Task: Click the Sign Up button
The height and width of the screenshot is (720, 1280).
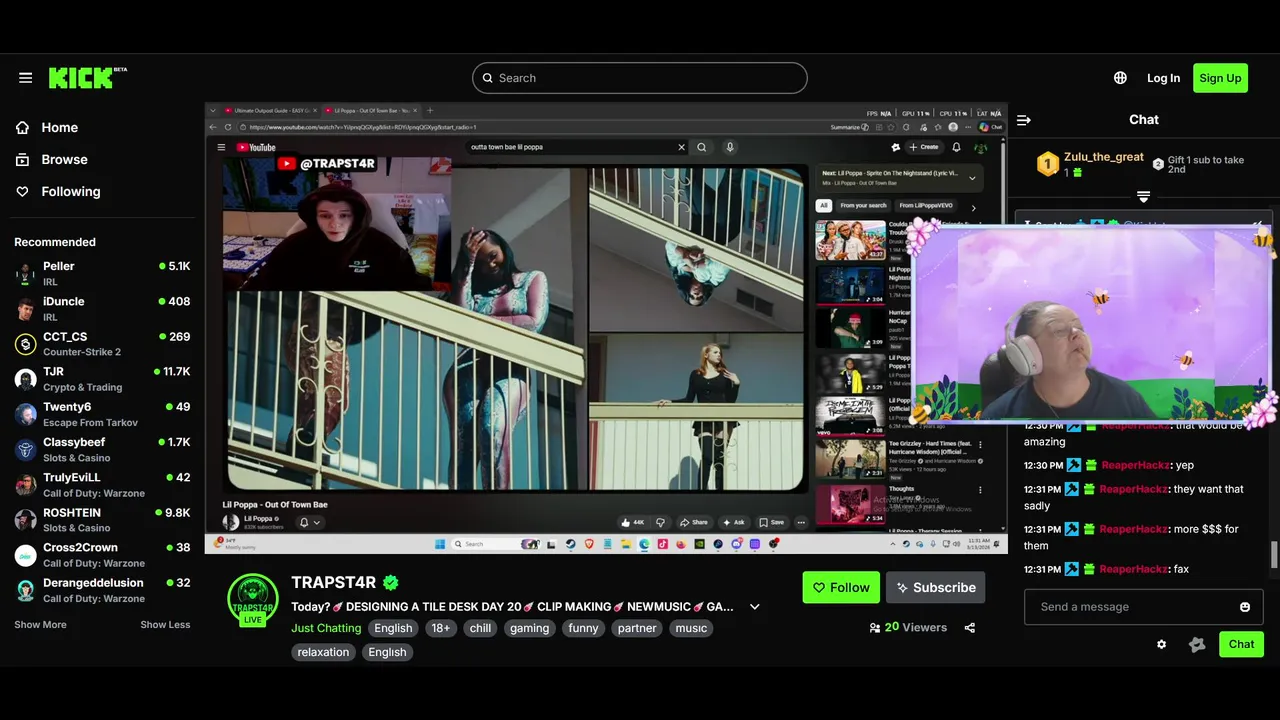Action: tap(1220, 78)
